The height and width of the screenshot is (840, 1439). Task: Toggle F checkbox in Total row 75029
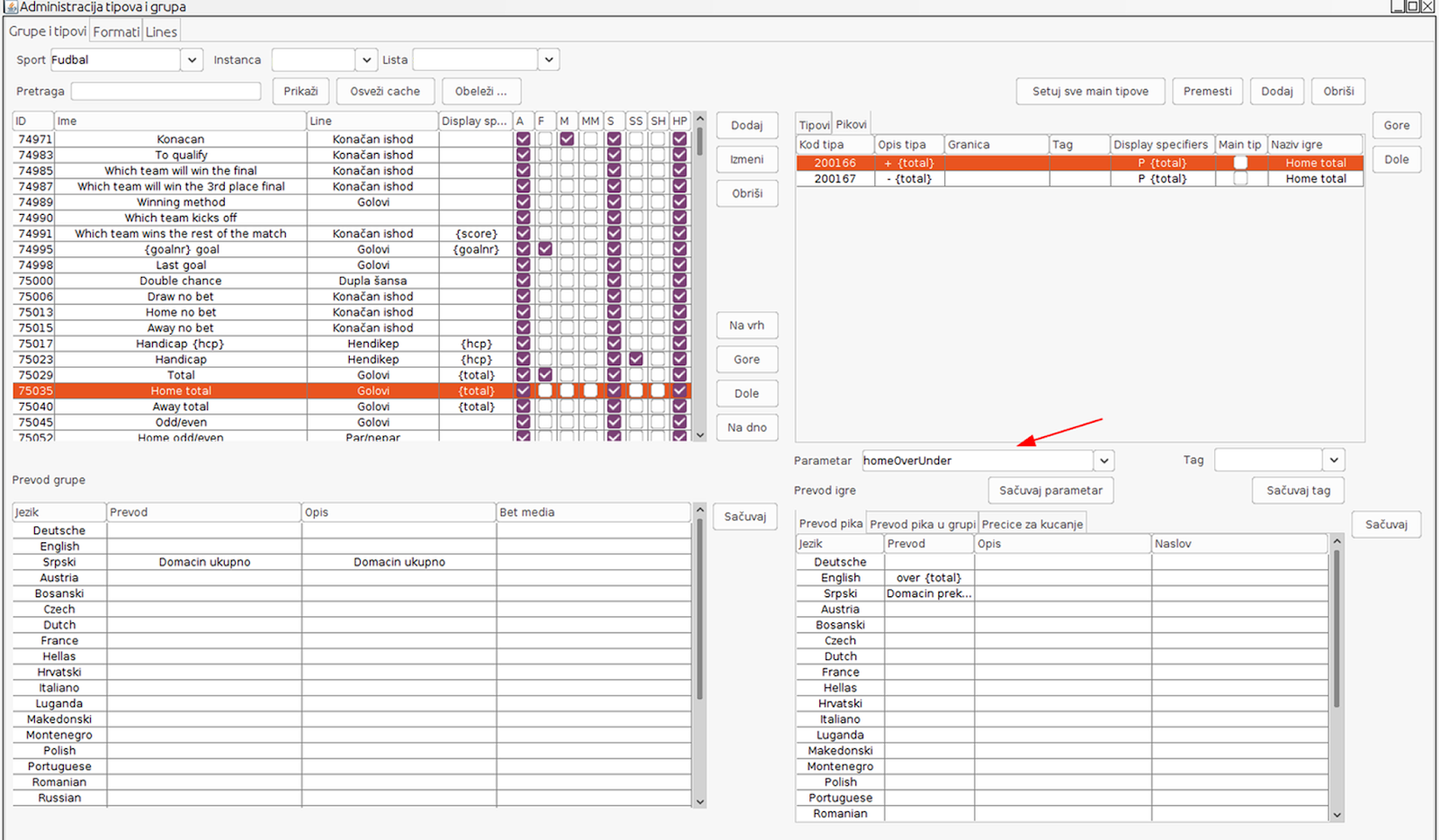point(545,375)
